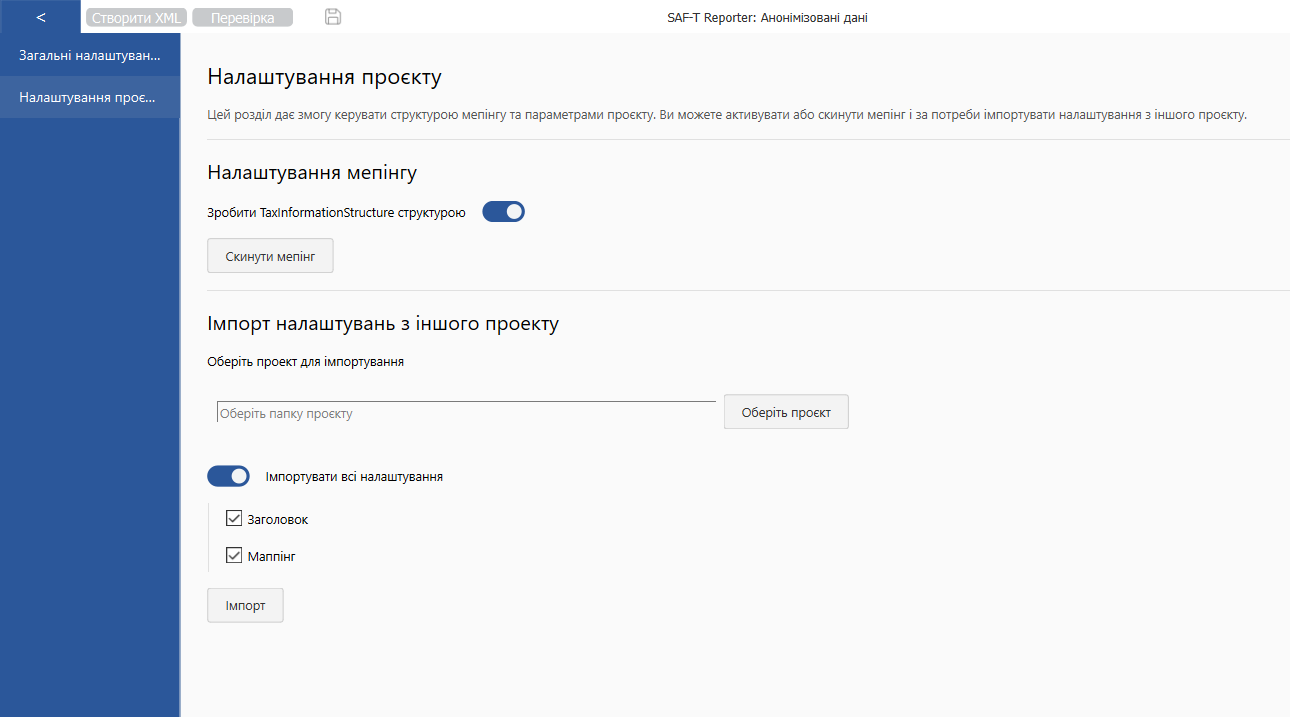Screen dimensions: 1290x717
Task: Select the Налаштування проєкту sidebar tab
Action: pos(90,97)
